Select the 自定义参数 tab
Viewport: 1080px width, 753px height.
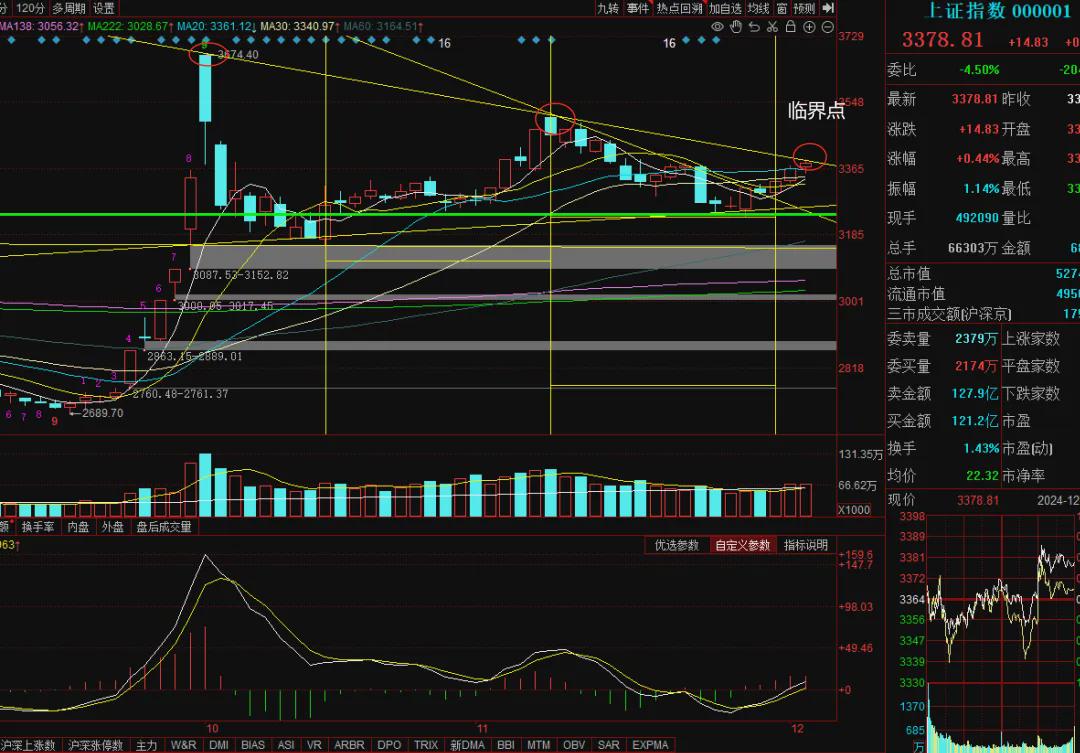point(742,545)
